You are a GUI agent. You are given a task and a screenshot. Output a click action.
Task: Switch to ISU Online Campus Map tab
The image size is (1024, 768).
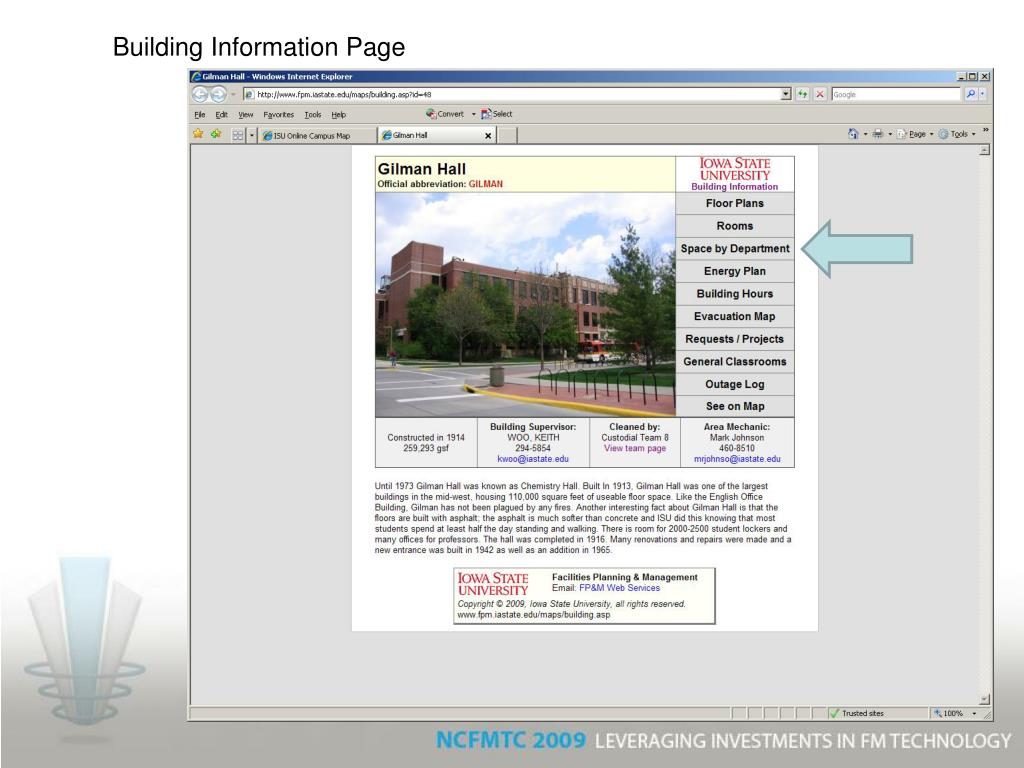click(317, 136)
